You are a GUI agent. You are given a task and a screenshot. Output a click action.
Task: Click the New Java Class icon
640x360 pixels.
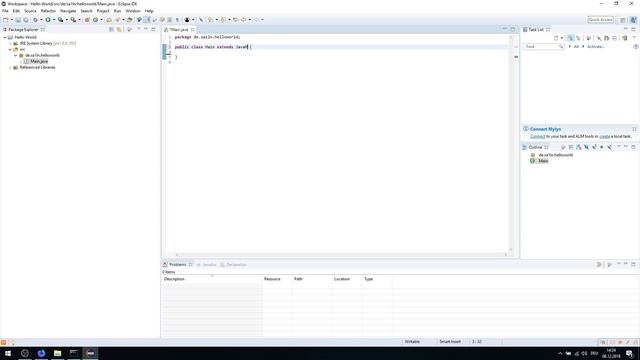96,20
